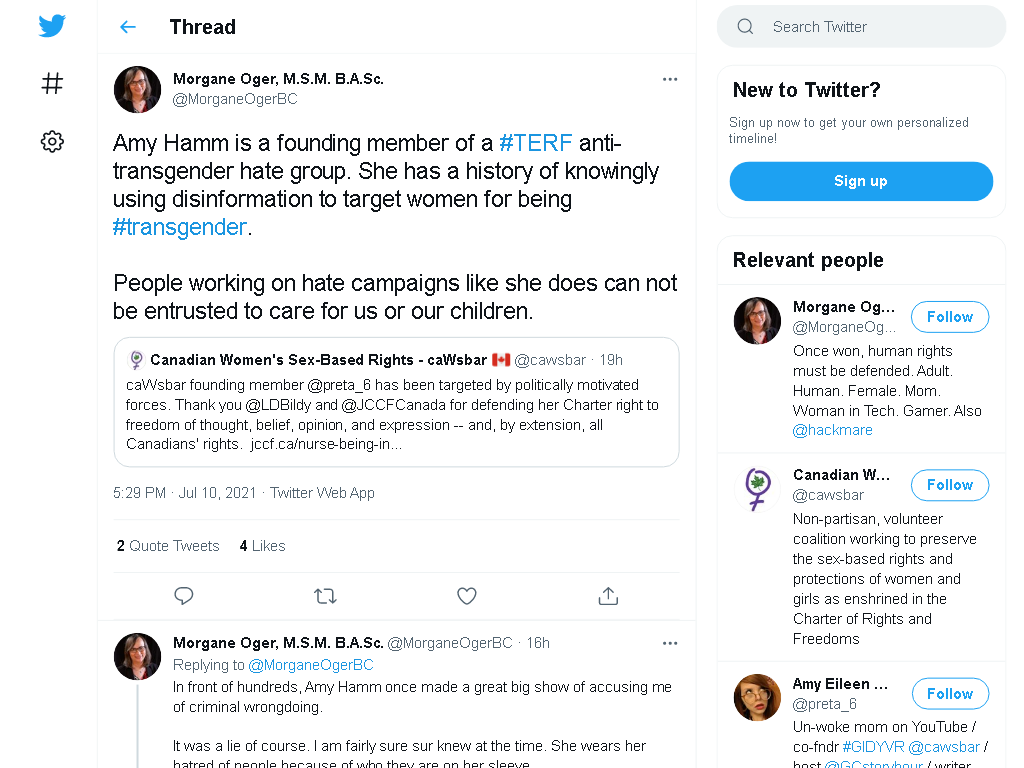View the 4 Likes list
This screenshot has width=1024, height=768.
pos(263,545)
